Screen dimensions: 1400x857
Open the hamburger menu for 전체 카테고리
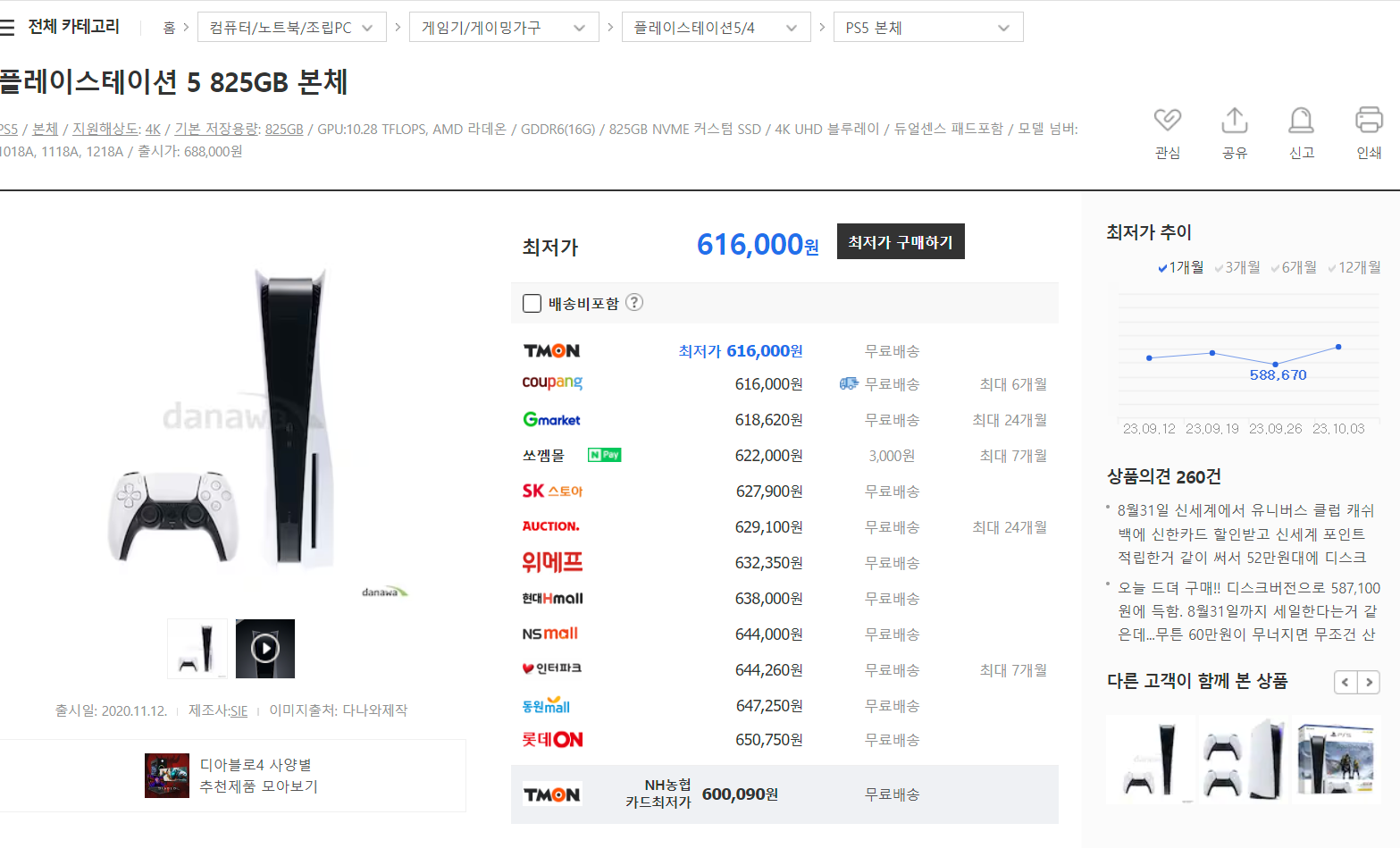(8, 28)
